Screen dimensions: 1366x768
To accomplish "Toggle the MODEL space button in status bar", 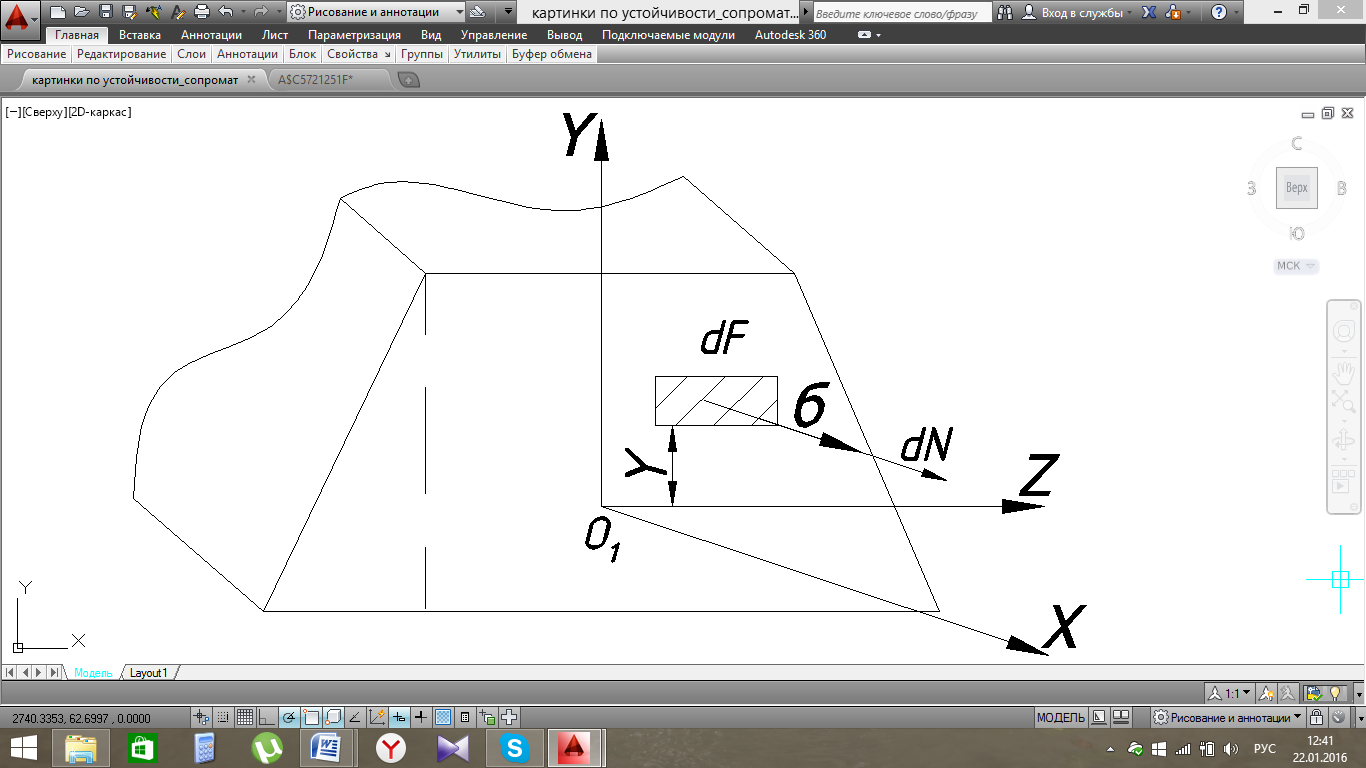I will pos(1060,717).
